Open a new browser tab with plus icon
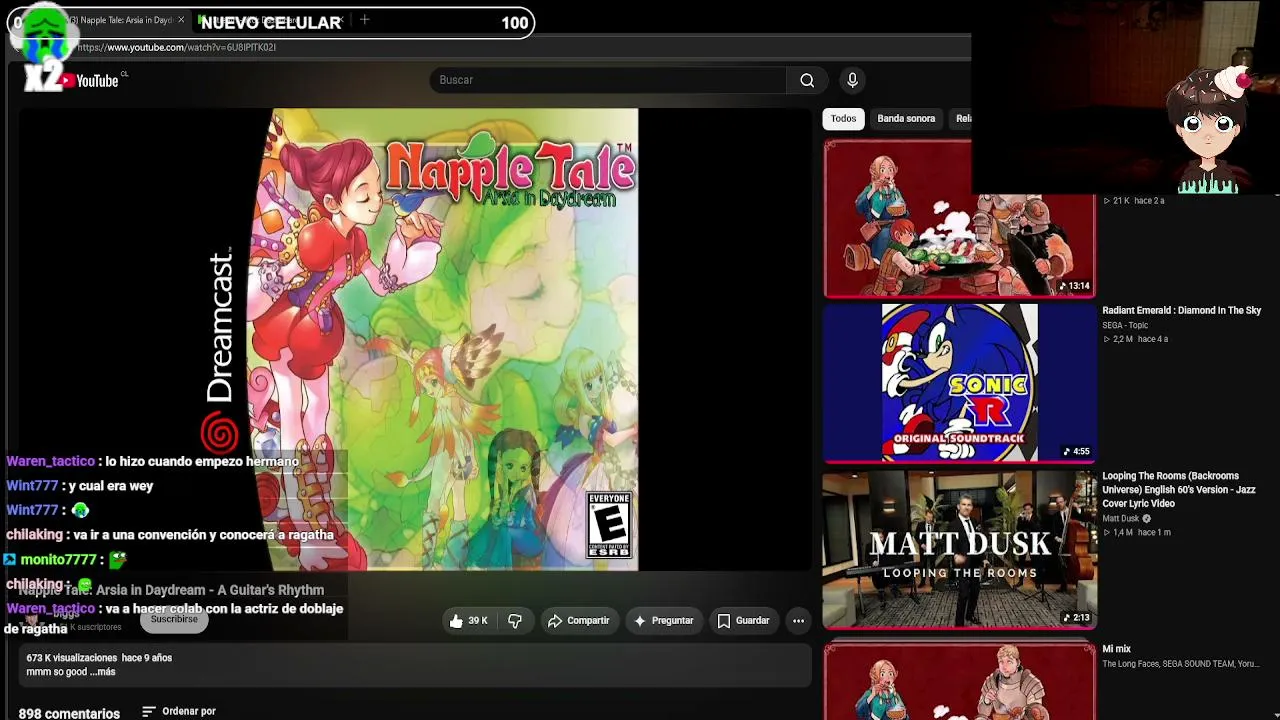 (365, 20)
